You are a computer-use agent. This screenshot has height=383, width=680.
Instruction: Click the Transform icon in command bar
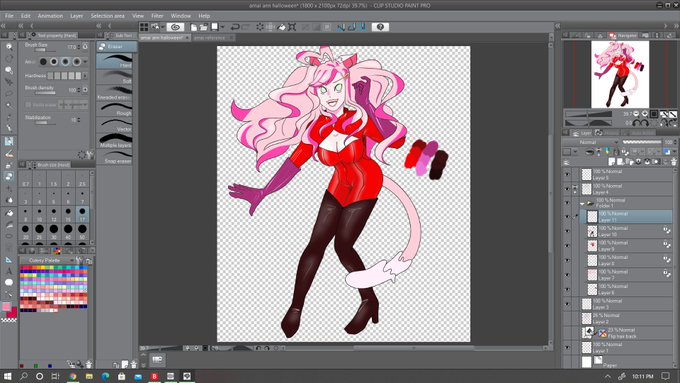pos(292,27)
